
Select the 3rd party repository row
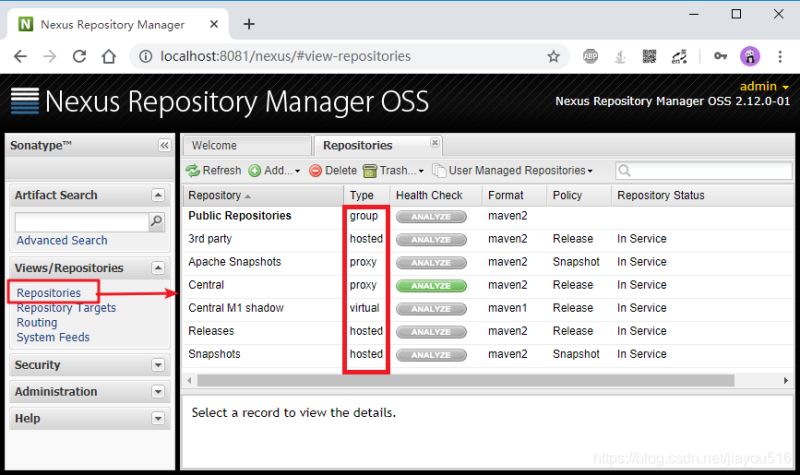[487, 239]
